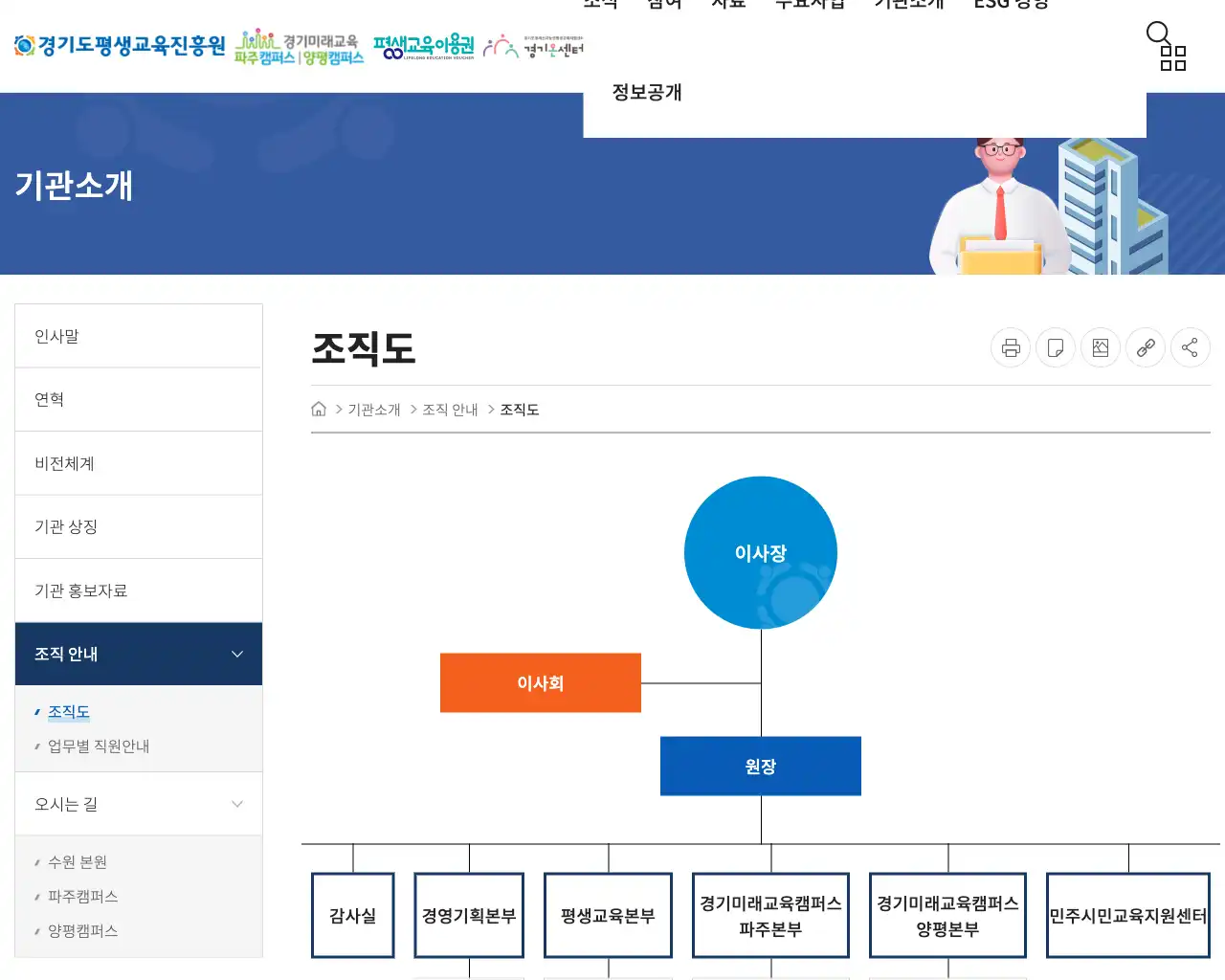Click 조직 안내 in breadcrumb

(450, 410)
